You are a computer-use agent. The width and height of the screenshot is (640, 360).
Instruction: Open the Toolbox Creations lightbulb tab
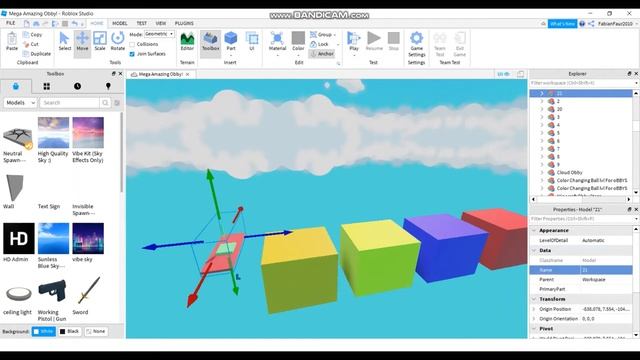108,86
